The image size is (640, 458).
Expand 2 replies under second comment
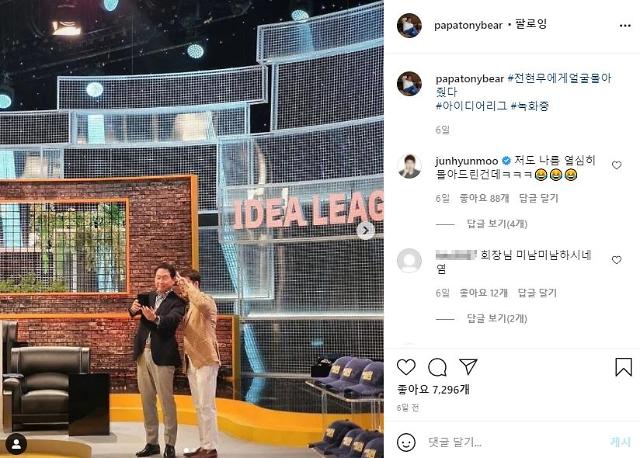coord(497,318)
